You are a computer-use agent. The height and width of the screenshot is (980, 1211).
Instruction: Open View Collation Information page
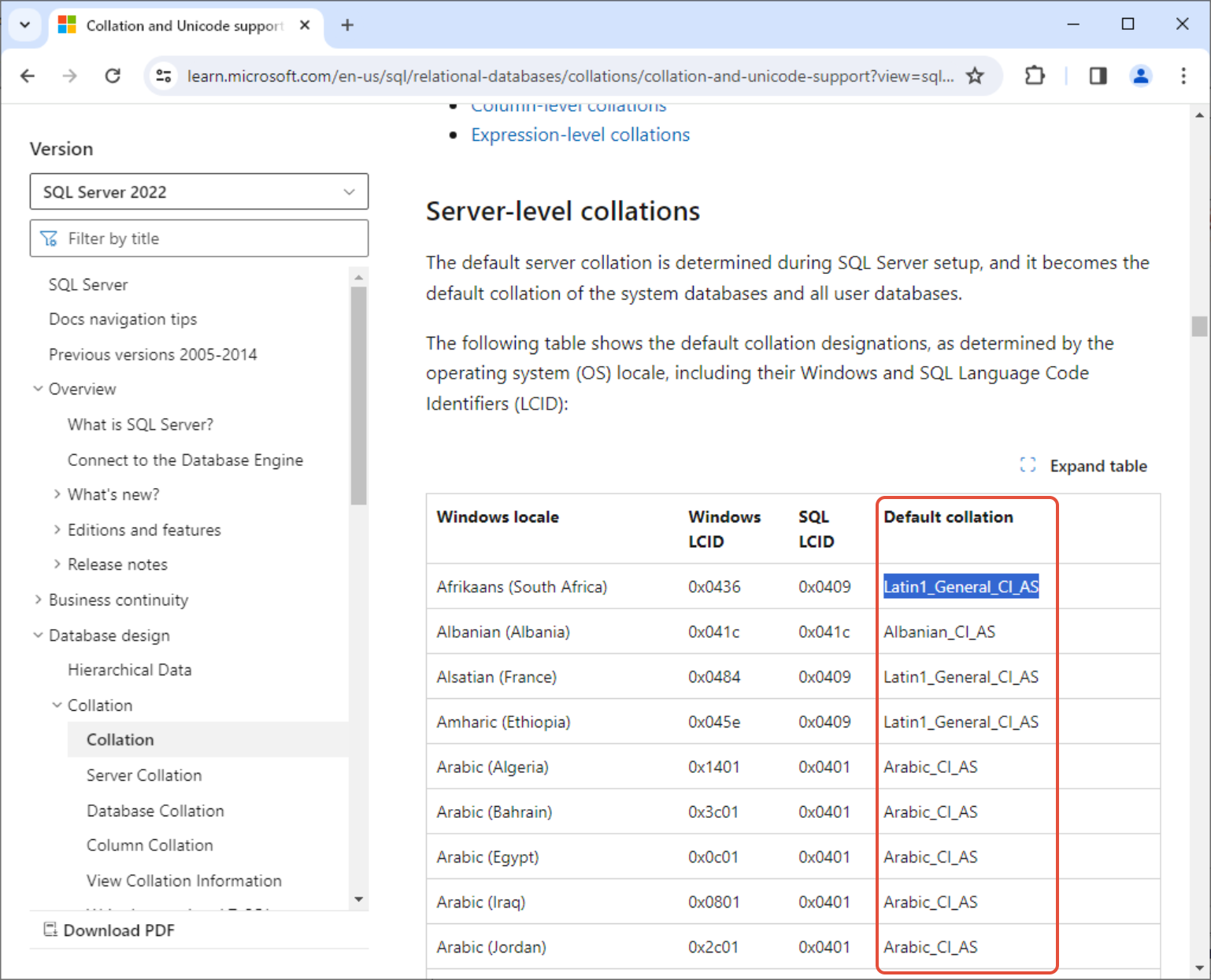click(x=183, y=881)
